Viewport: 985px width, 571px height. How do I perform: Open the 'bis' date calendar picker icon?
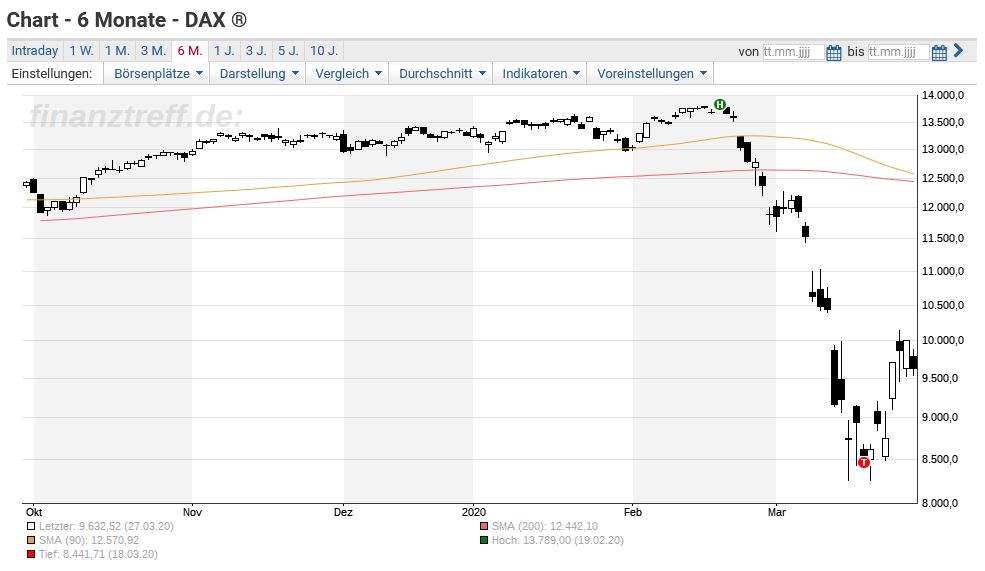[x=939, y=52]
